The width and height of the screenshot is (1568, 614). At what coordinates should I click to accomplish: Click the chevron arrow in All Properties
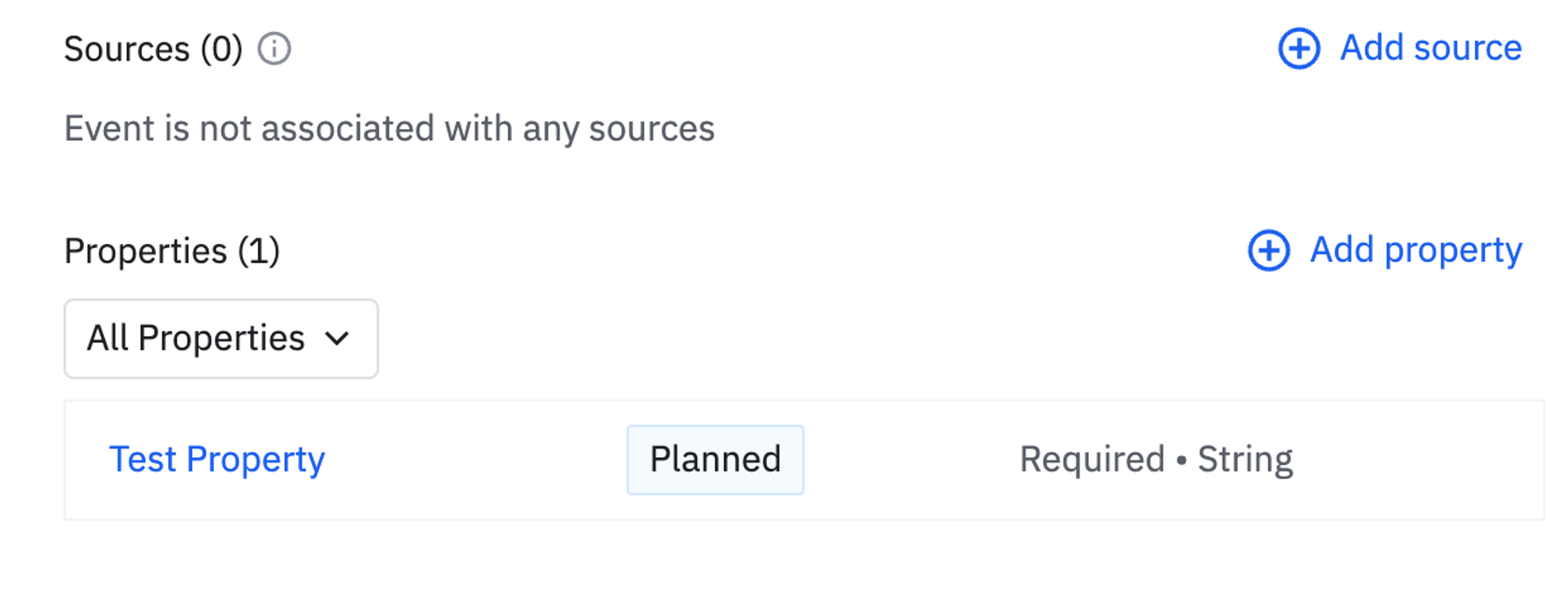(337, 339)
